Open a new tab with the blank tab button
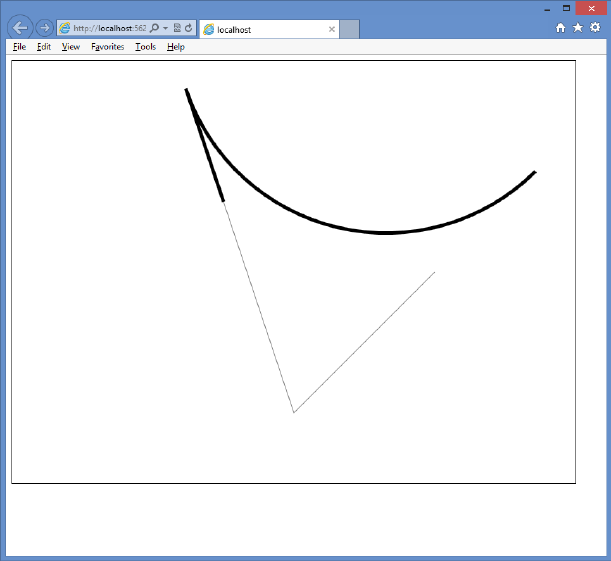 coord(350,29)
